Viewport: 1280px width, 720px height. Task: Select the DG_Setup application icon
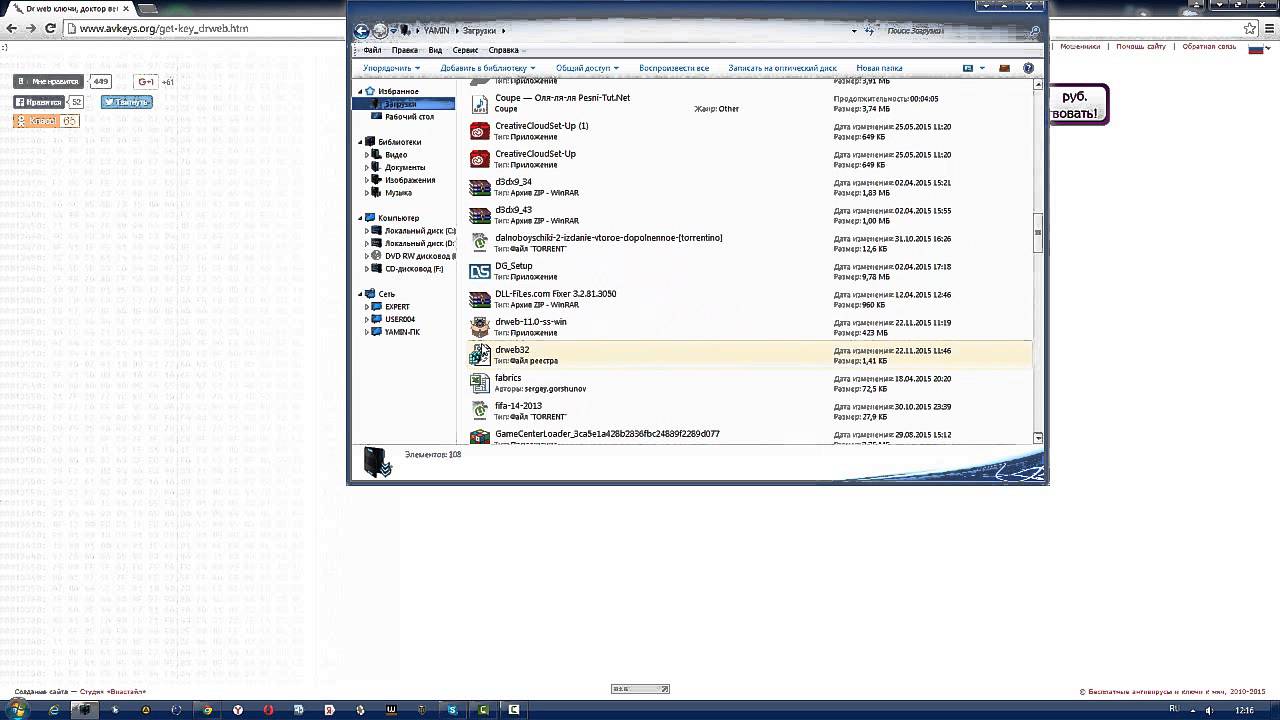[480, 271]
